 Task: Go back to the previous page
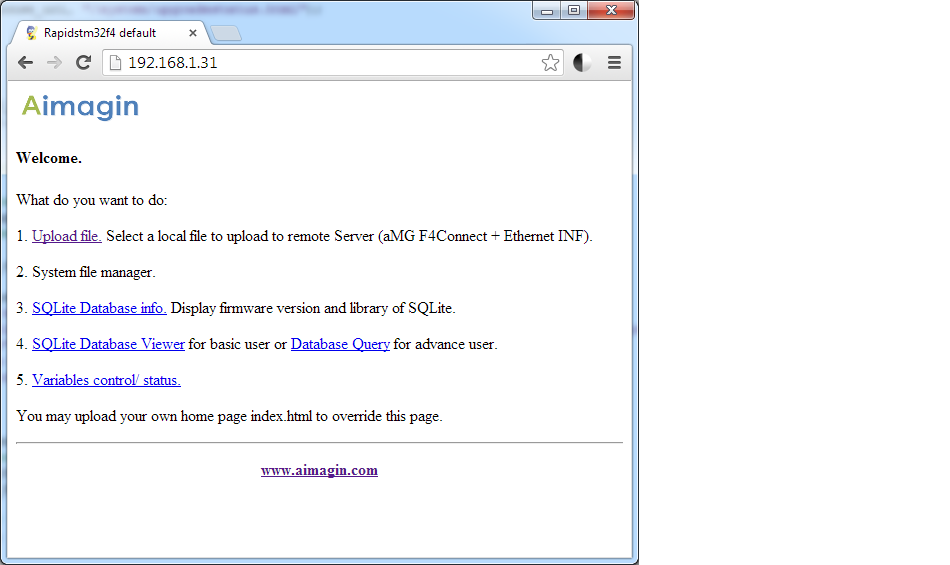click(x=25, y=62)
